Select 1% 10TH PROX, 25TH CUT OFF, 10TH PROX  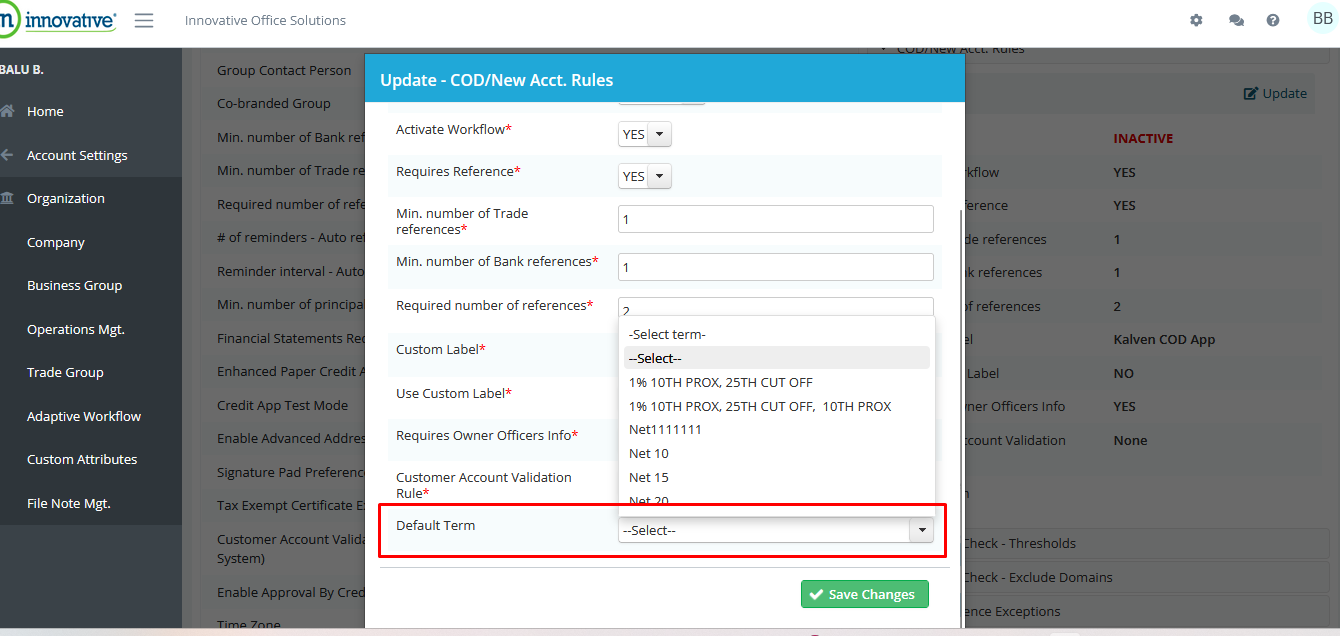777,406
